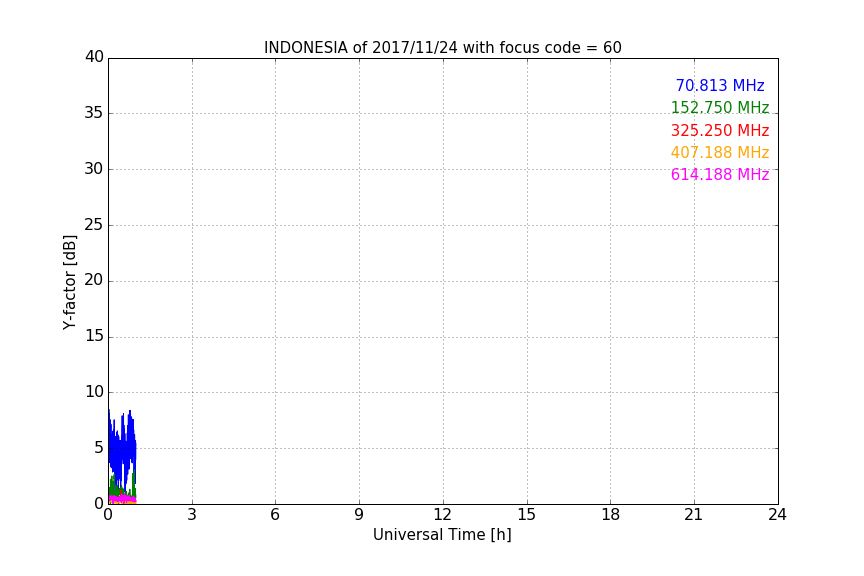864x576 pixels.
Task: Click the x-axis tick label 24
Action: (777, 515)
